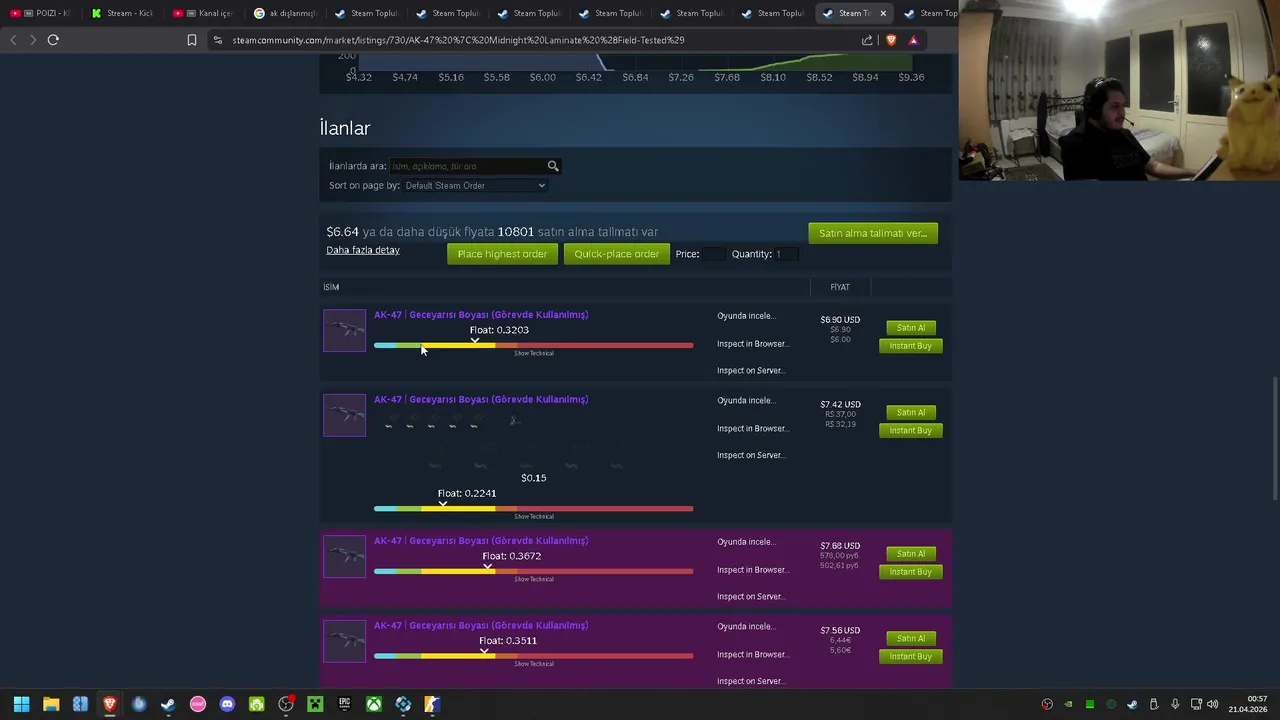1280x720 pixels.
Task: Open Discord from the taskbar
Action: pos(227,704)
